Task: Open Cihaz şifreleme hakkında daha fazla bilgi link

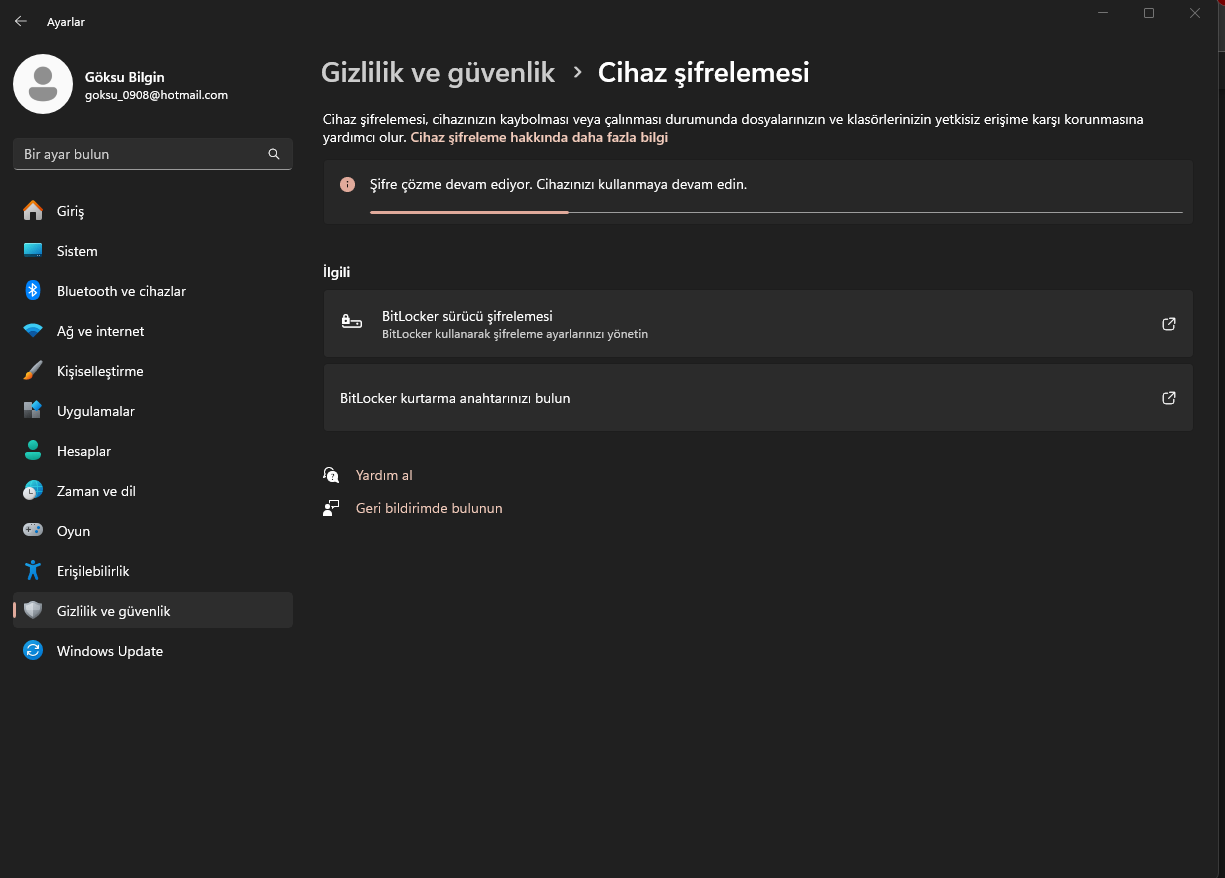Action: pos(539,138)
